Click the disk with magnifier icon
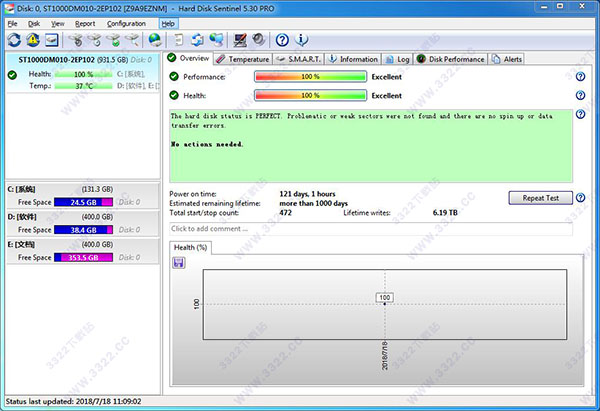The image size is (600, 411). tap(132, 40)
